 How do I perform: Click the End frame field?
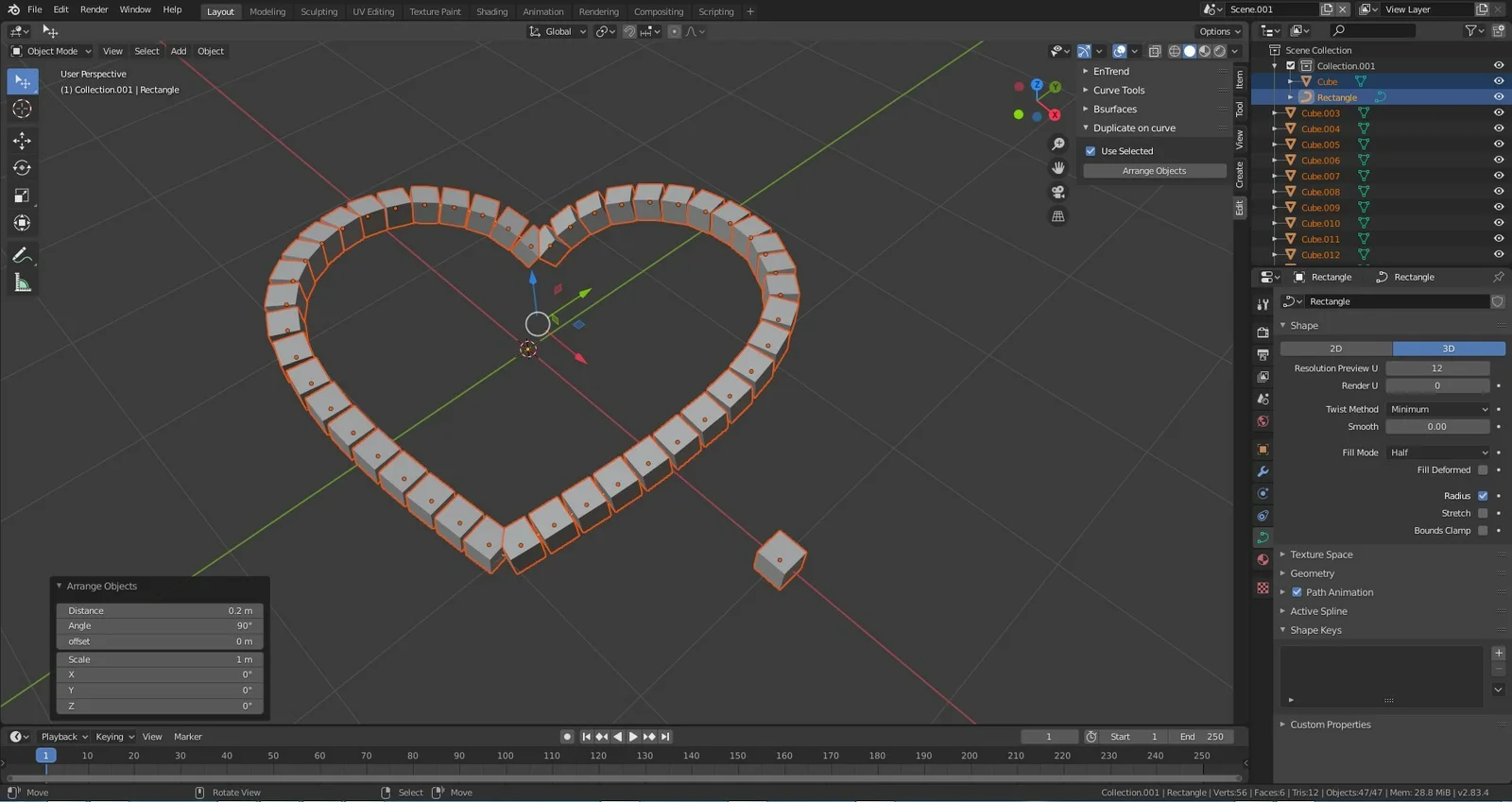point(1201,737)
